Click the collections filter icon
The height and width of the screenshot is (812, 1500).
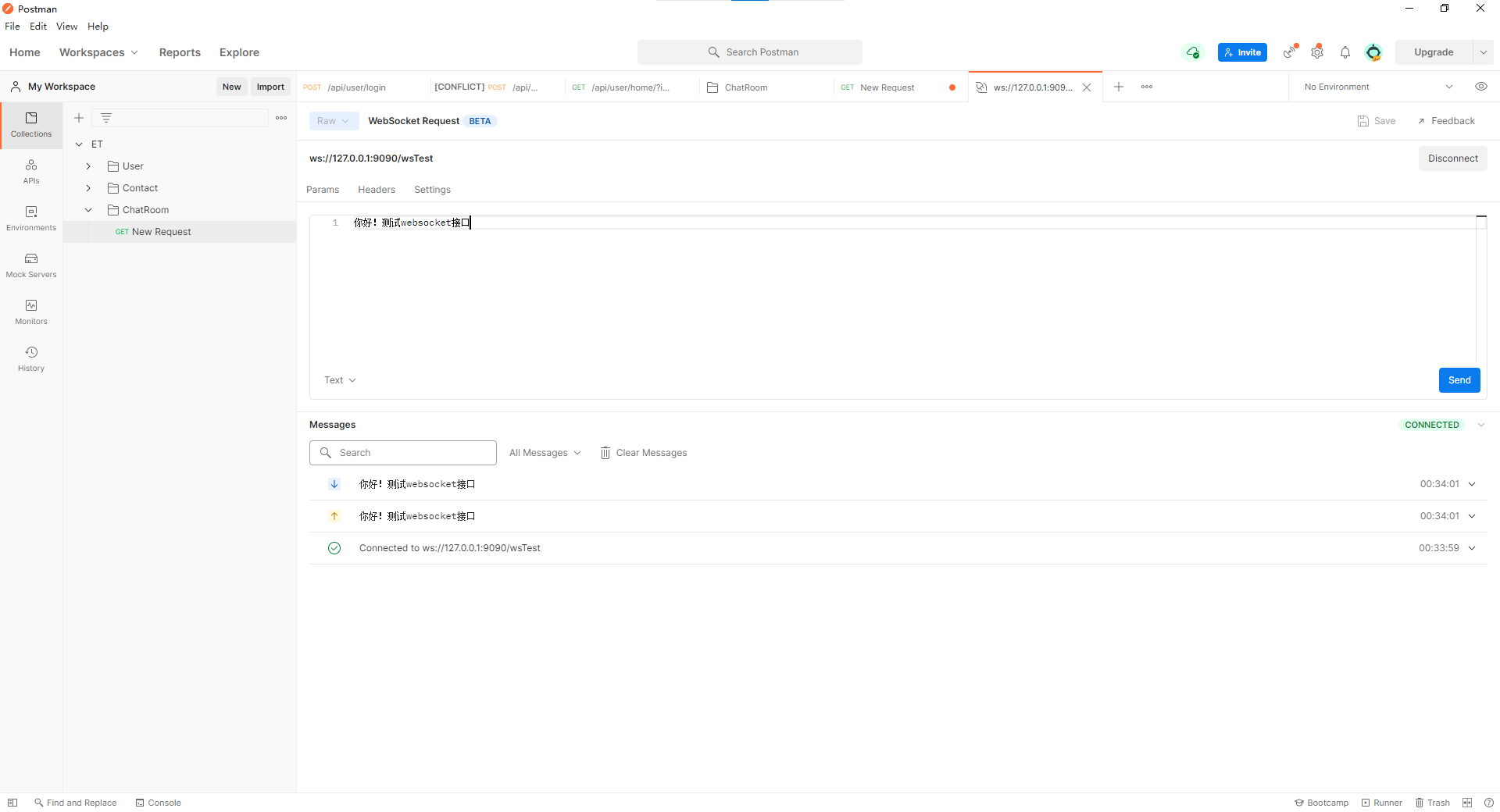[x=106, y=118]
